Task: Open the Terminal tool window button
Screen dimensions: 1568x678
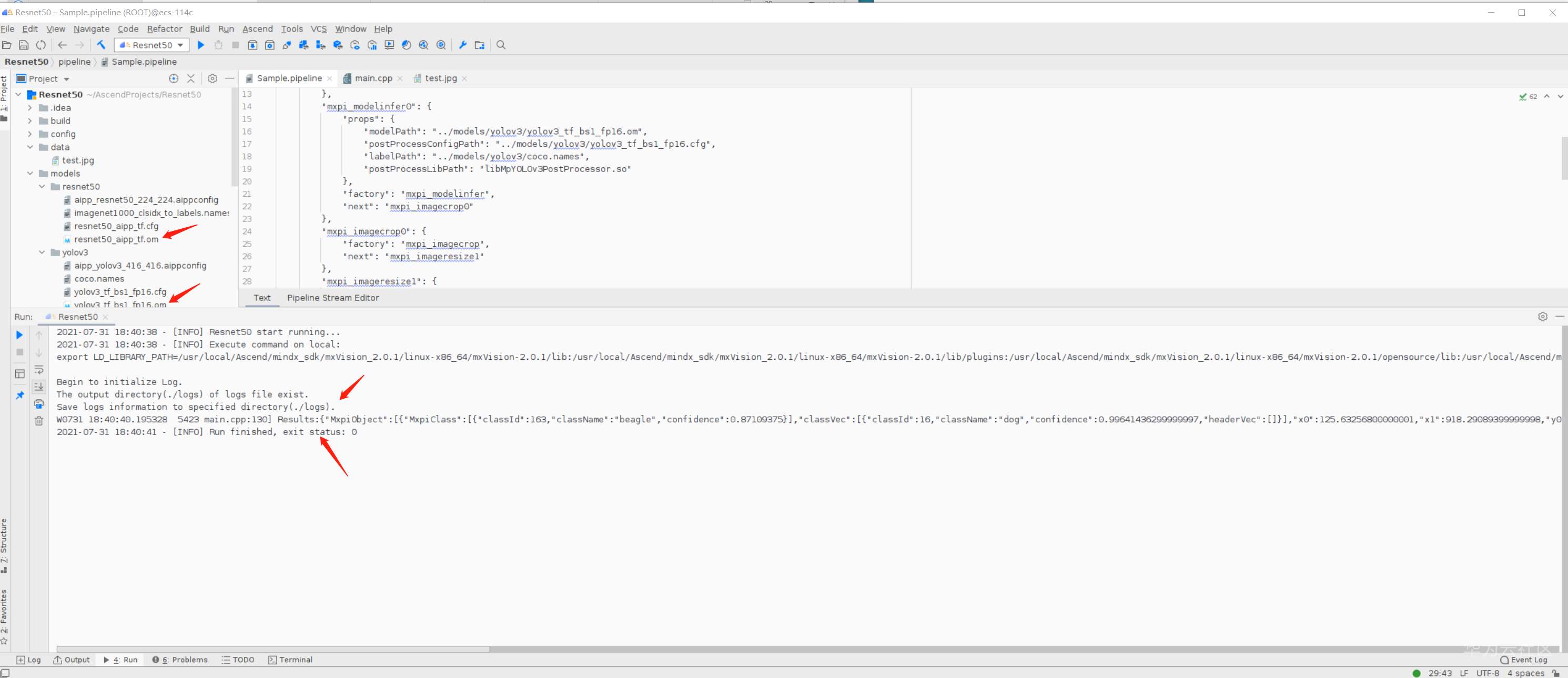Action: [290, 660]
